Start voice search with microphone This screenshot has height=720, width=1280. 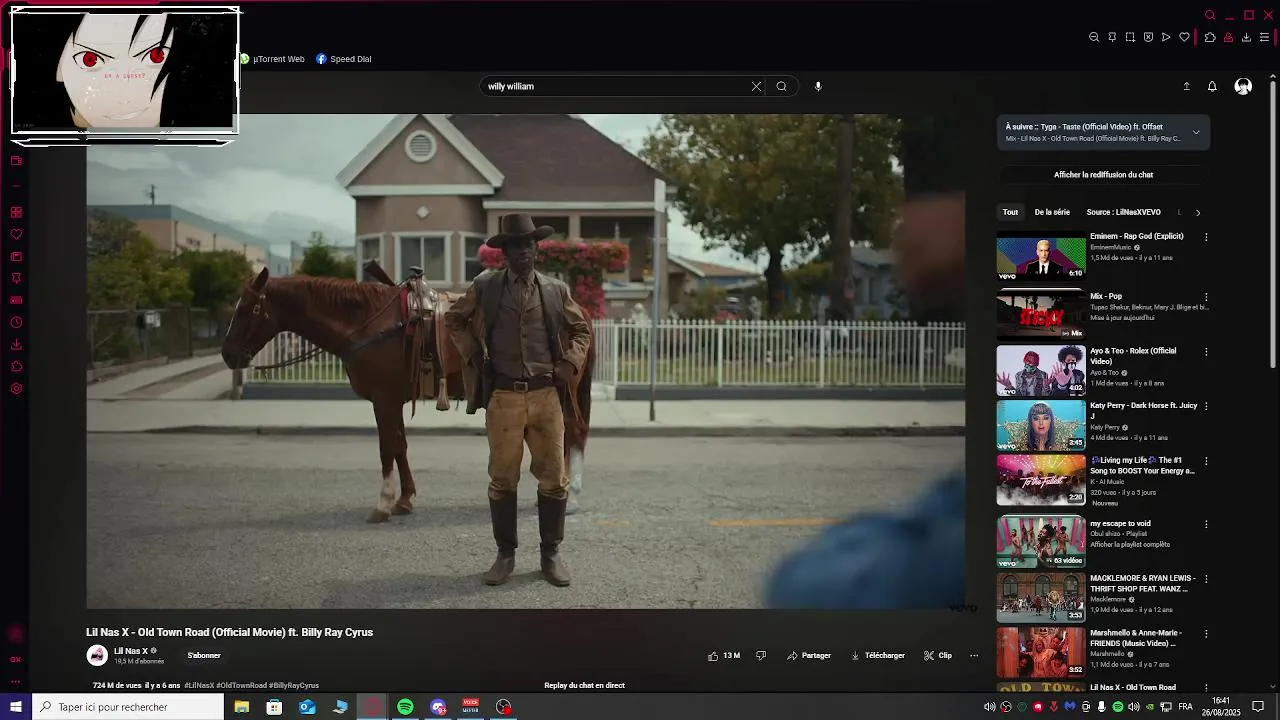point(818,86)
